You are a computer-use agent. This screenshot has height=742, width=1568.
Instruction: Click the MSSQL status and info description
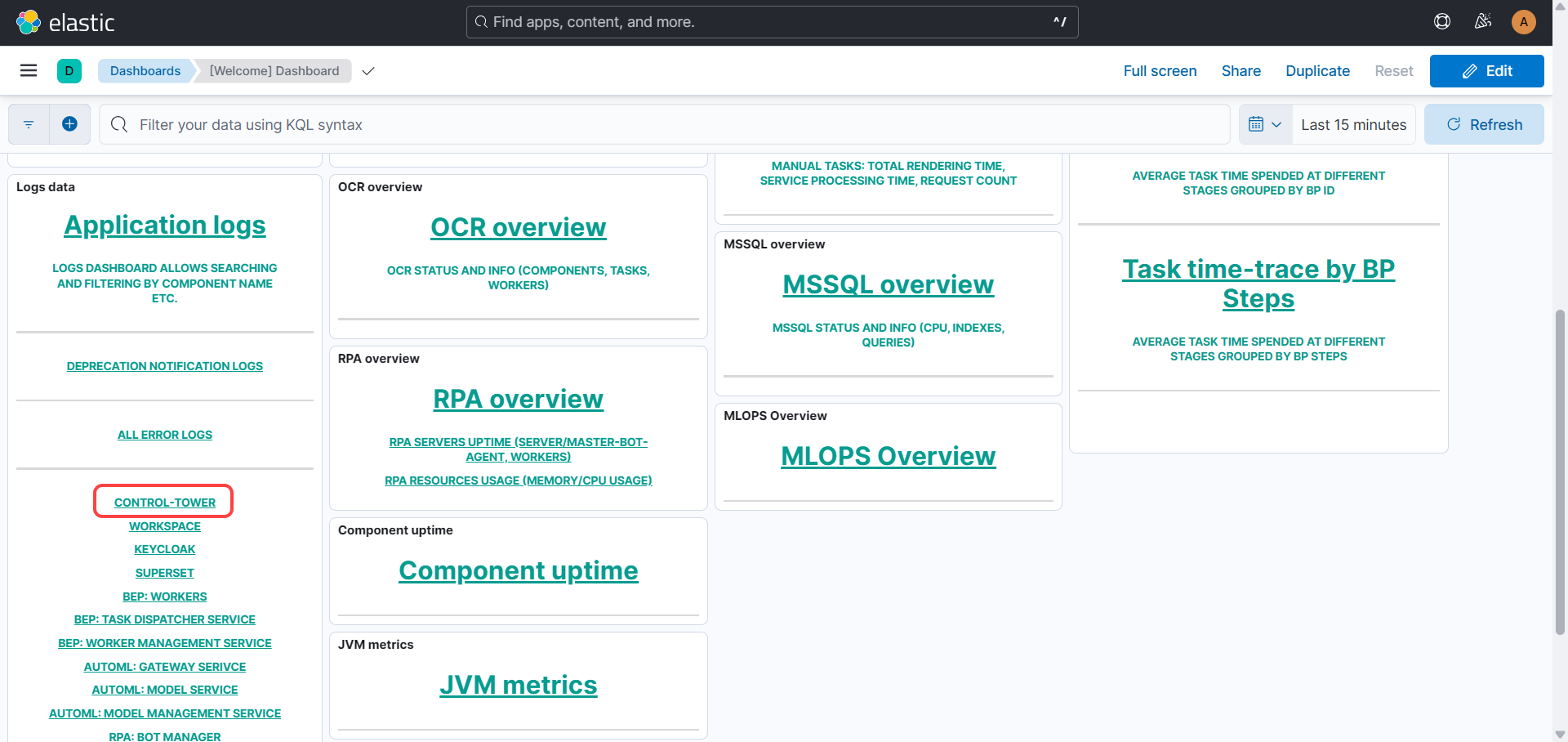tap(889, 335)
